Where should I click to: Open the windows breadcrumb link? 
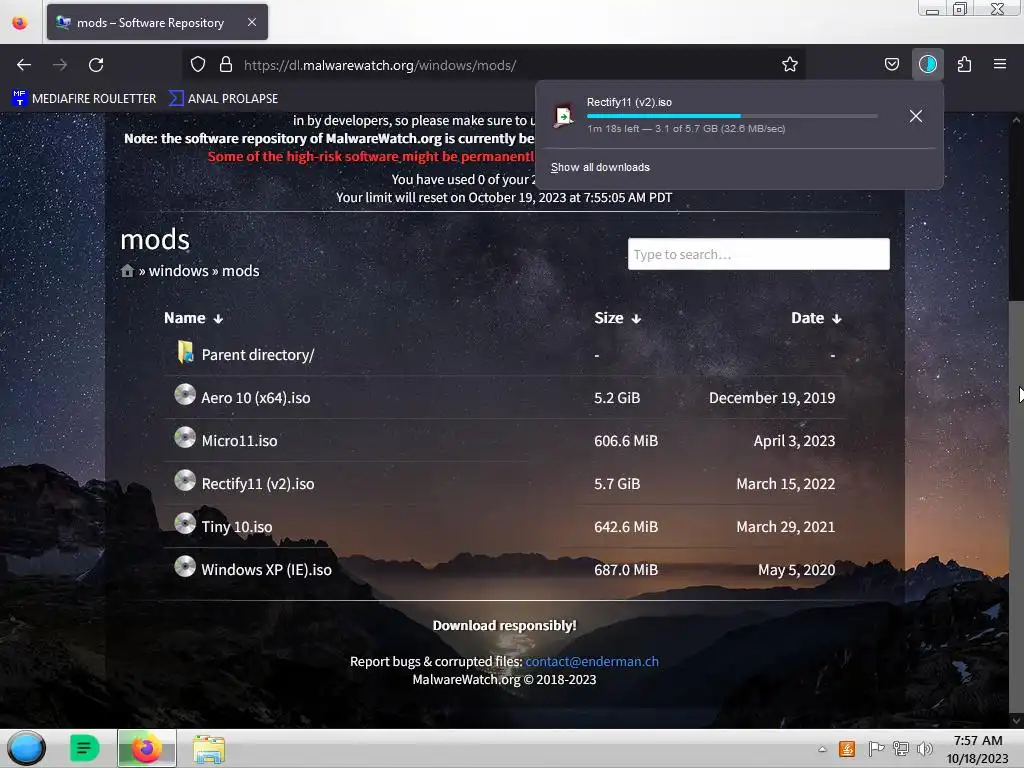[178, 271]
